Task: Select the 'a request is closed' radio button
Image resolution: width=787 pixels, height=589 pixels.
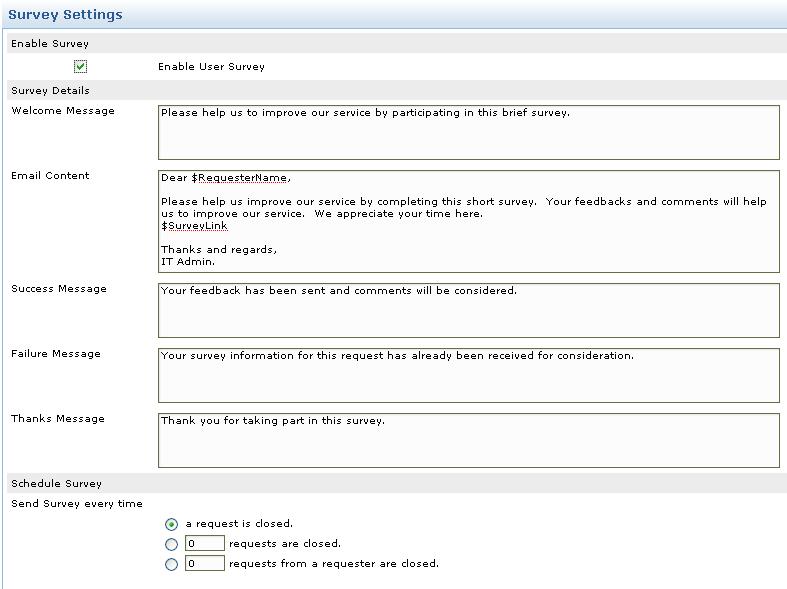Action: [x=172, y=524]
